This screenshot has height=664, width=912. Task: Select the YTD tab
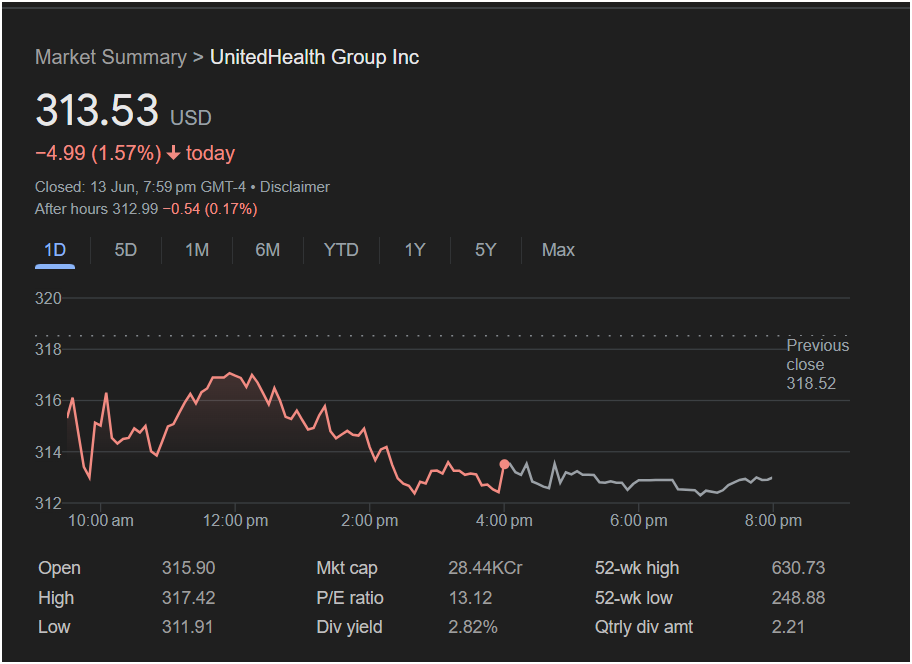[341, 250]
